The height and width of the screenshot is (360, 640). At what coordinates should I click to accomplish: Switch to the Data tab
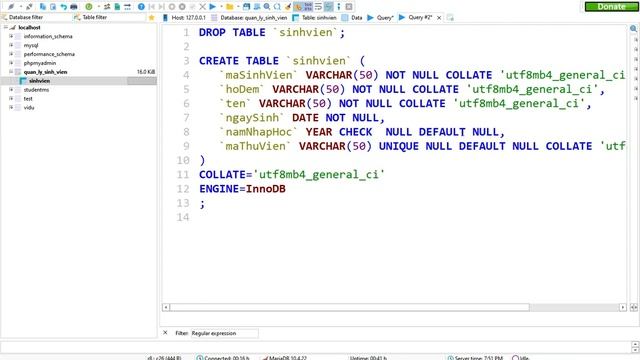[x=352, y=18]
